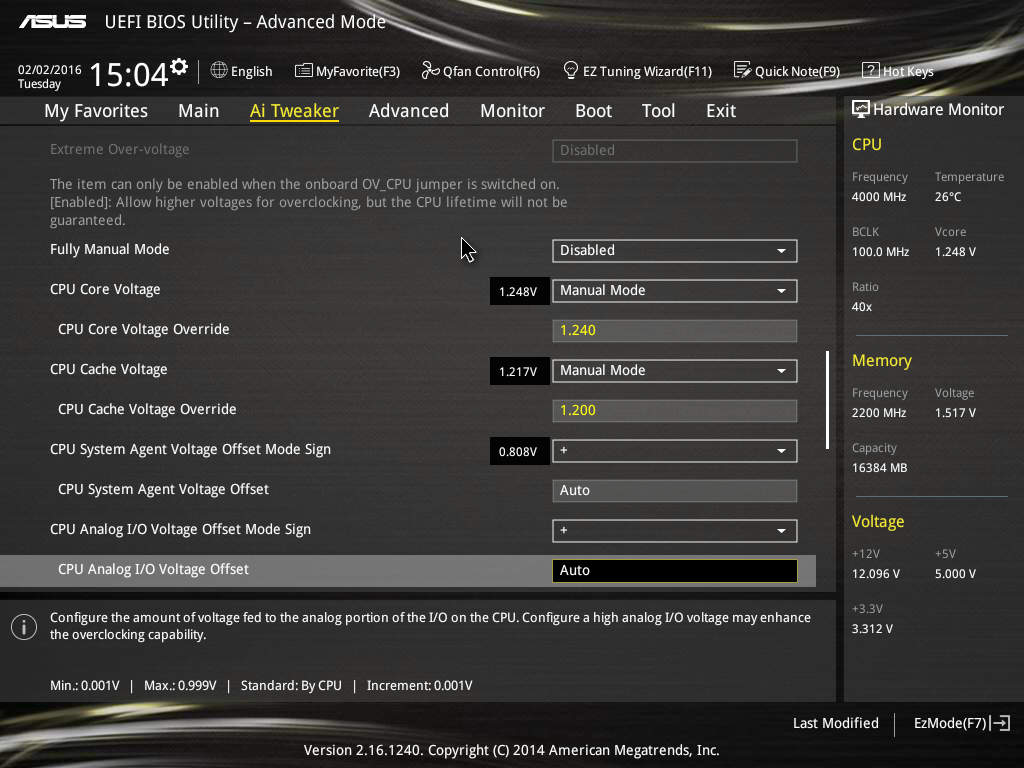Click the +3.3V reading 3.312 V
This screenshot has height=768, width=1024.
point(872,629)
